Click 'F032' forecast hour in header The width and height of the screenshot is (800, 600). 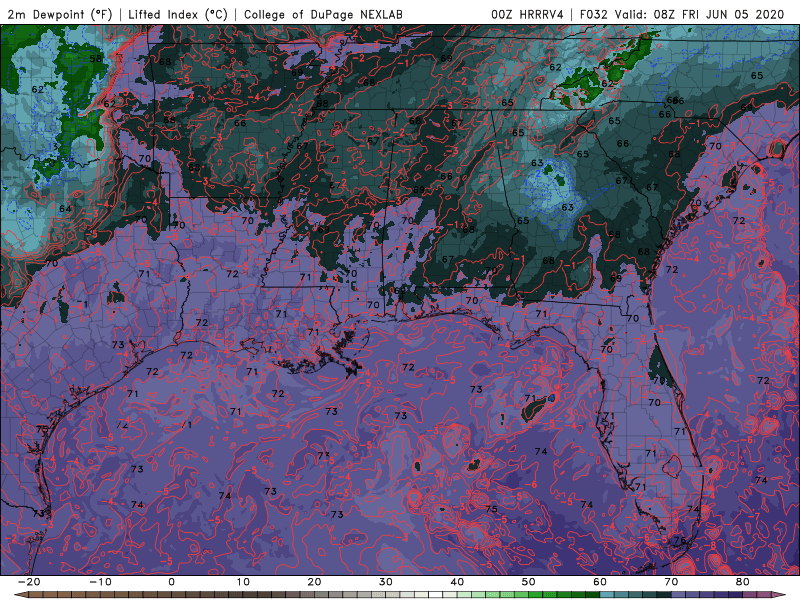pyautogui.click(x=593, y=15)
